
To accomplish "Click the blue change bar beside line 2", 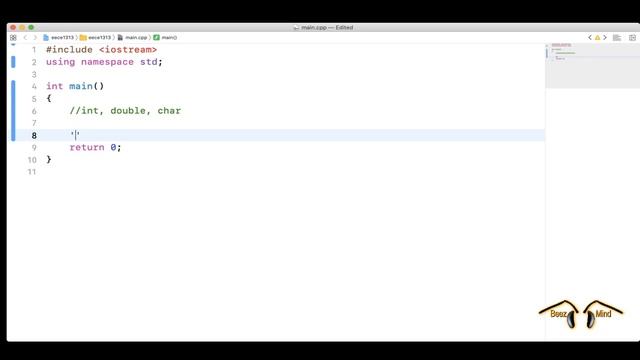I will tap(13, 62).
